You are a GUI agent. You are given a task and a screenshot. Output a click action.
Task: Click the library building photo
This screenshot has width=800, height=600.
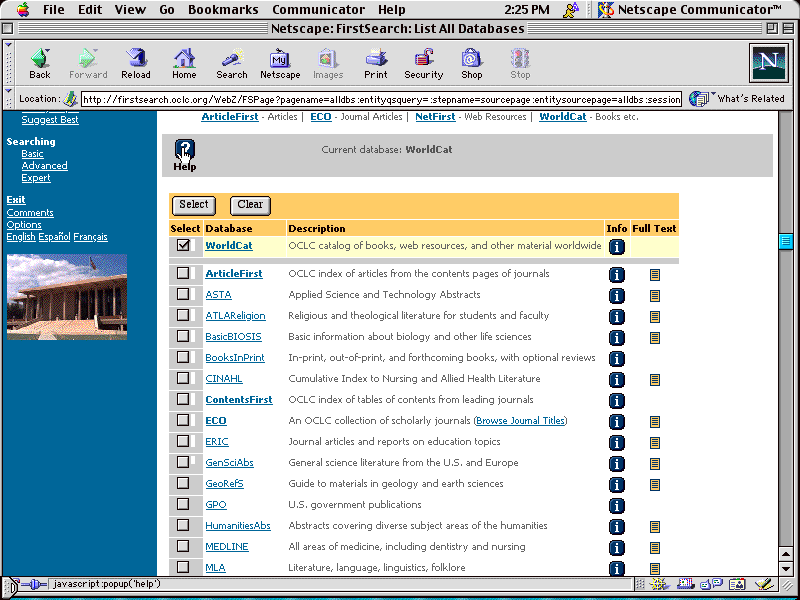coord(67,297)
